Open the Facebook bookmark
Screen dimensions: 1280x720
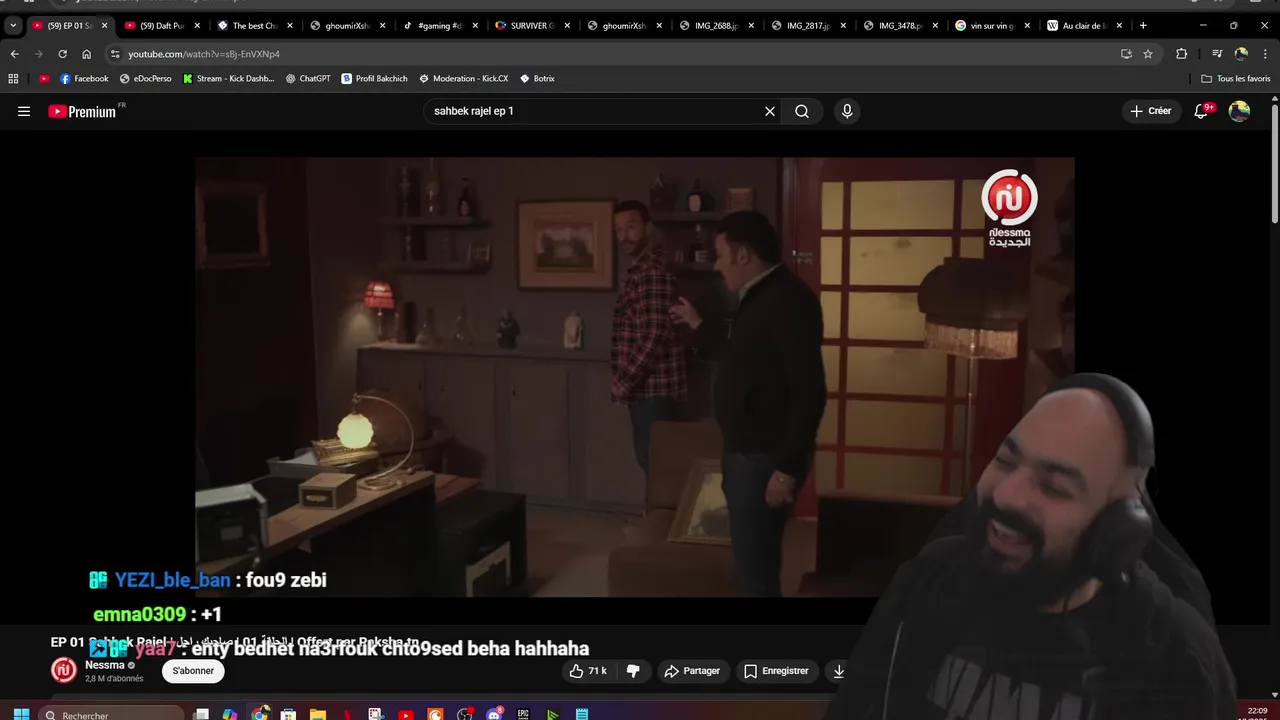point(84,78)
